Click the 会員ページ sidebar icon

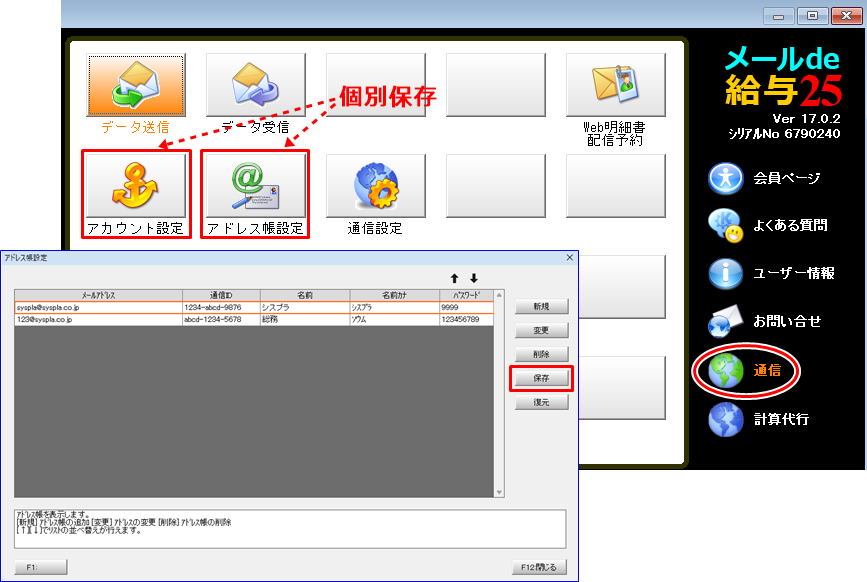[726, 178]
